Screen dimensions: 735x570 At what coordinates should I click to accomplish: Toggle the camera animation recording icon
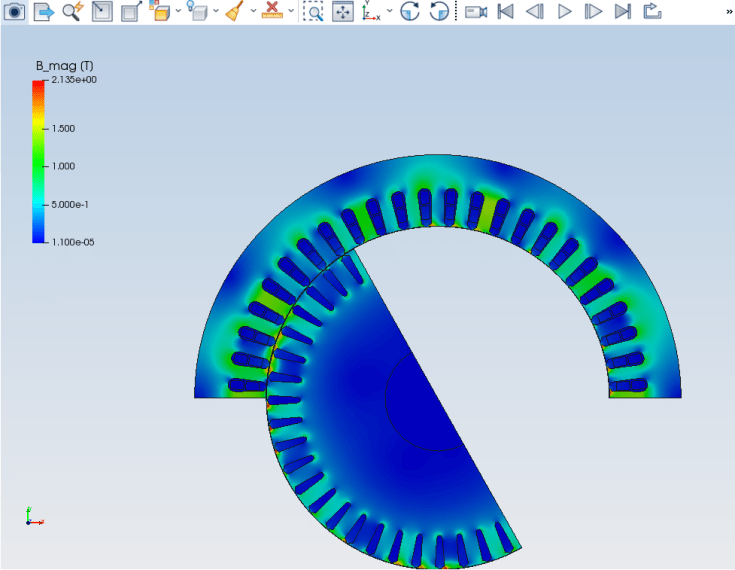point(476,11)
